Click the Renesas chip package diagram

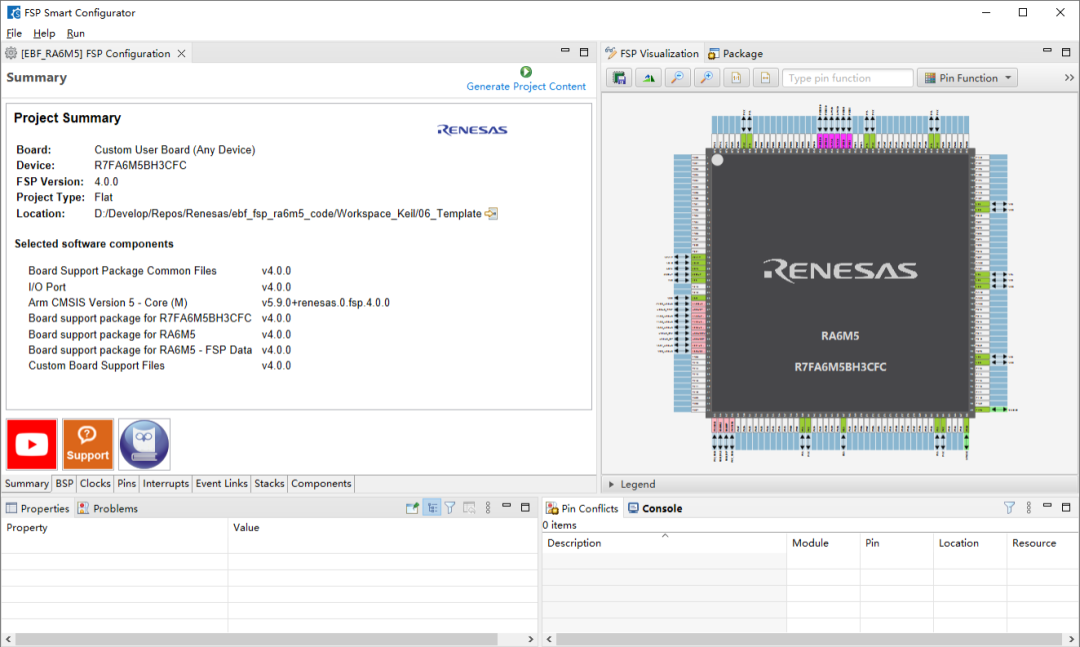pos(840,283)
